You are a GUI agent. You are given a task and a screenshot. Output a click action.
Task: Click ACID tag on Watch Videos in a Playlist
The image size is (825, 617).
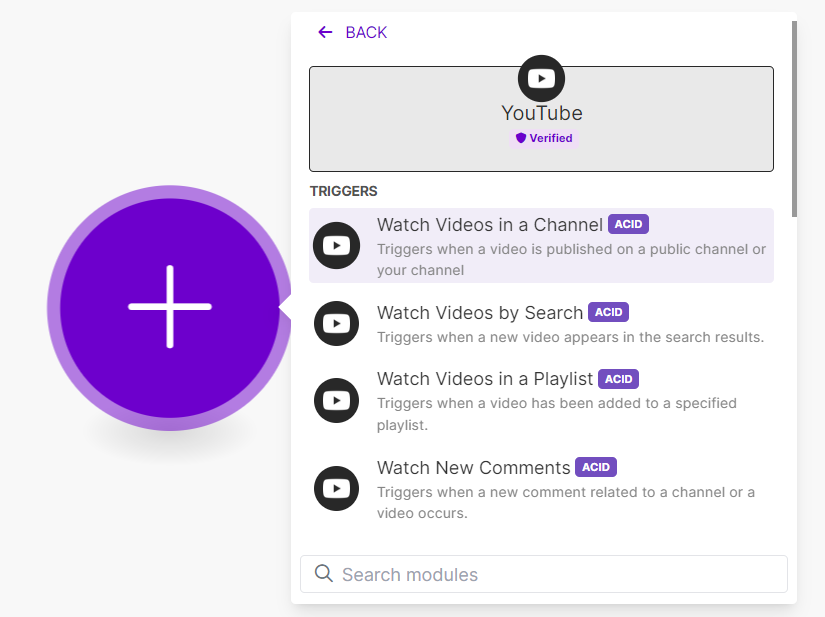[618, 379]
